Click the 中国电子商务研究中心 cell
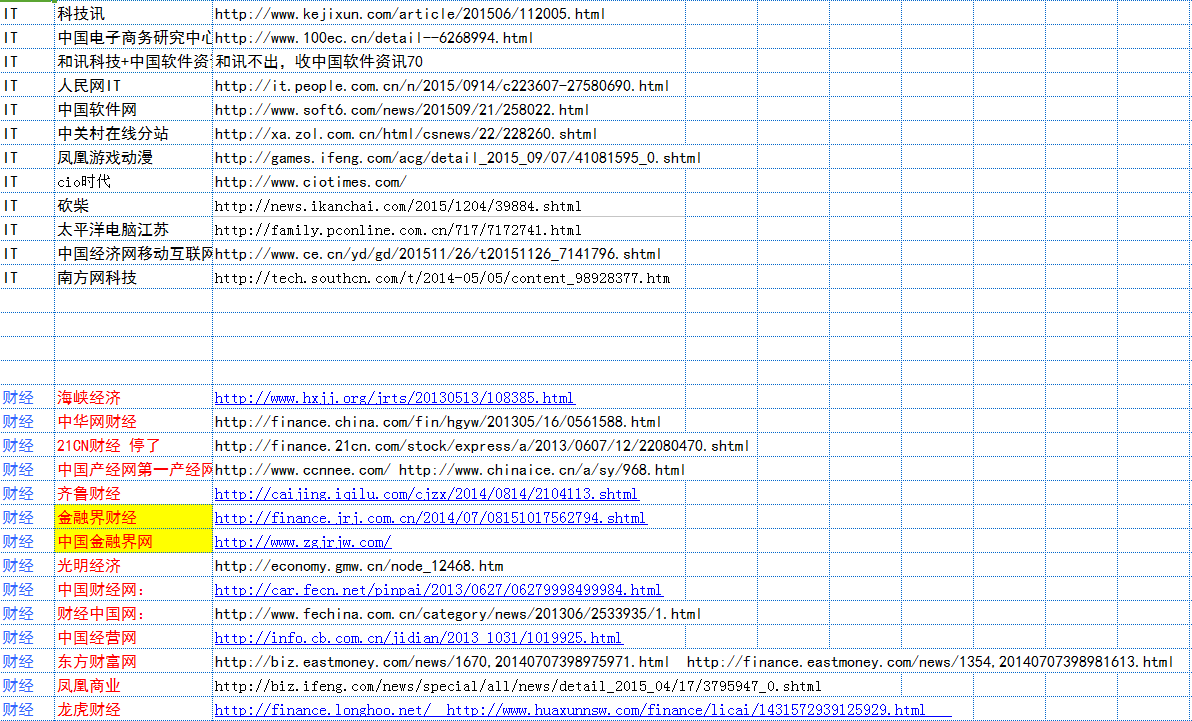This screenshot has height=721, width=1192. point(134,37)
